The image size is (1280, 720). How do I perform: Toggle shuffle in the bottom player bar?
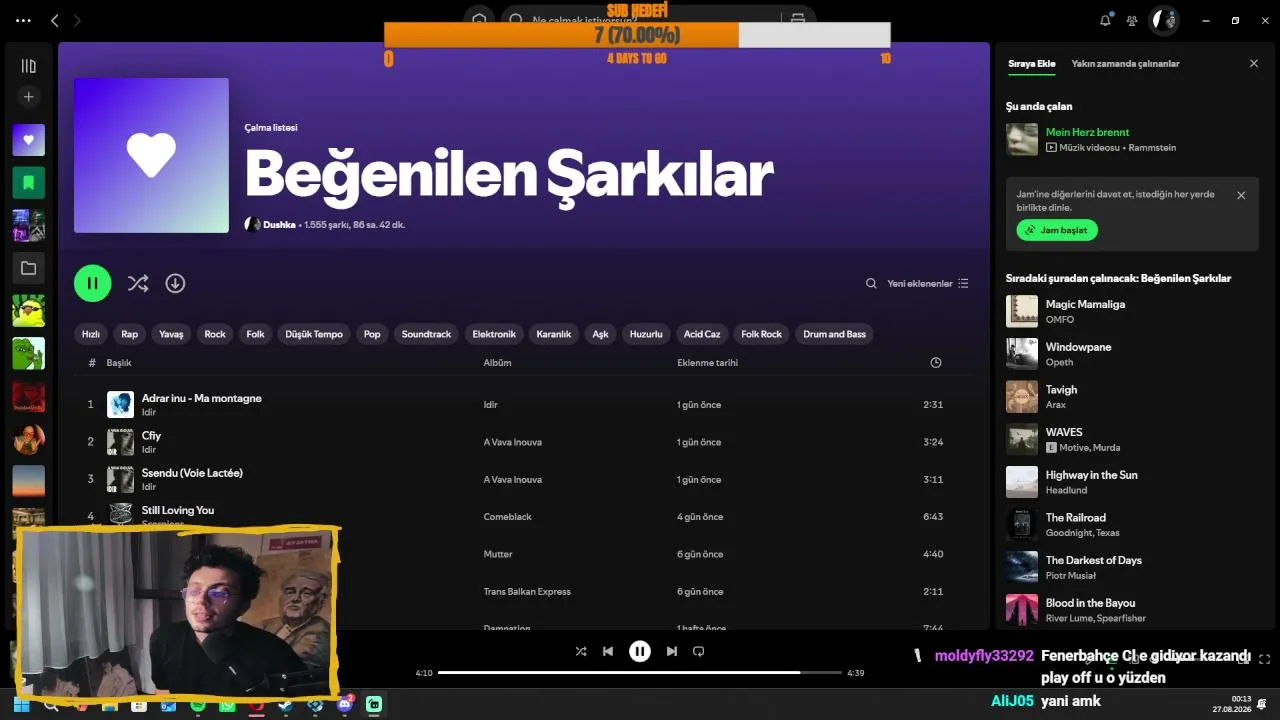pyautogui.click(x=581, y=651)
